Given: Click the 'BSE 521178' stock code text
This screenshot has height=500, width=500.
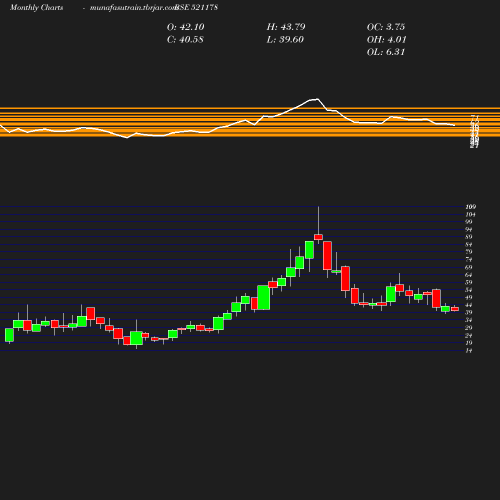Looking at the screenshot, I should (196, 7).
